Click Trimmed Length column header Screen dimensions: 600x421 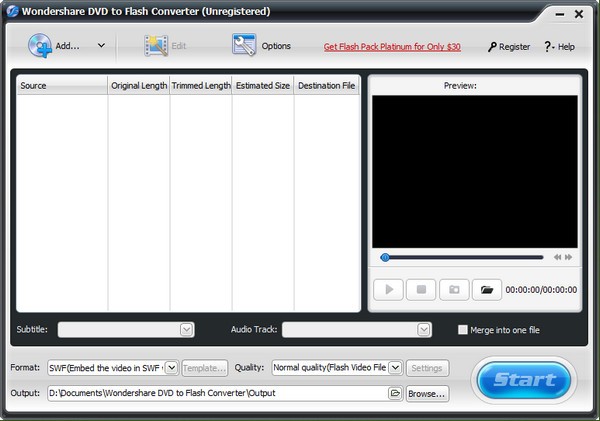coord(201,85)
